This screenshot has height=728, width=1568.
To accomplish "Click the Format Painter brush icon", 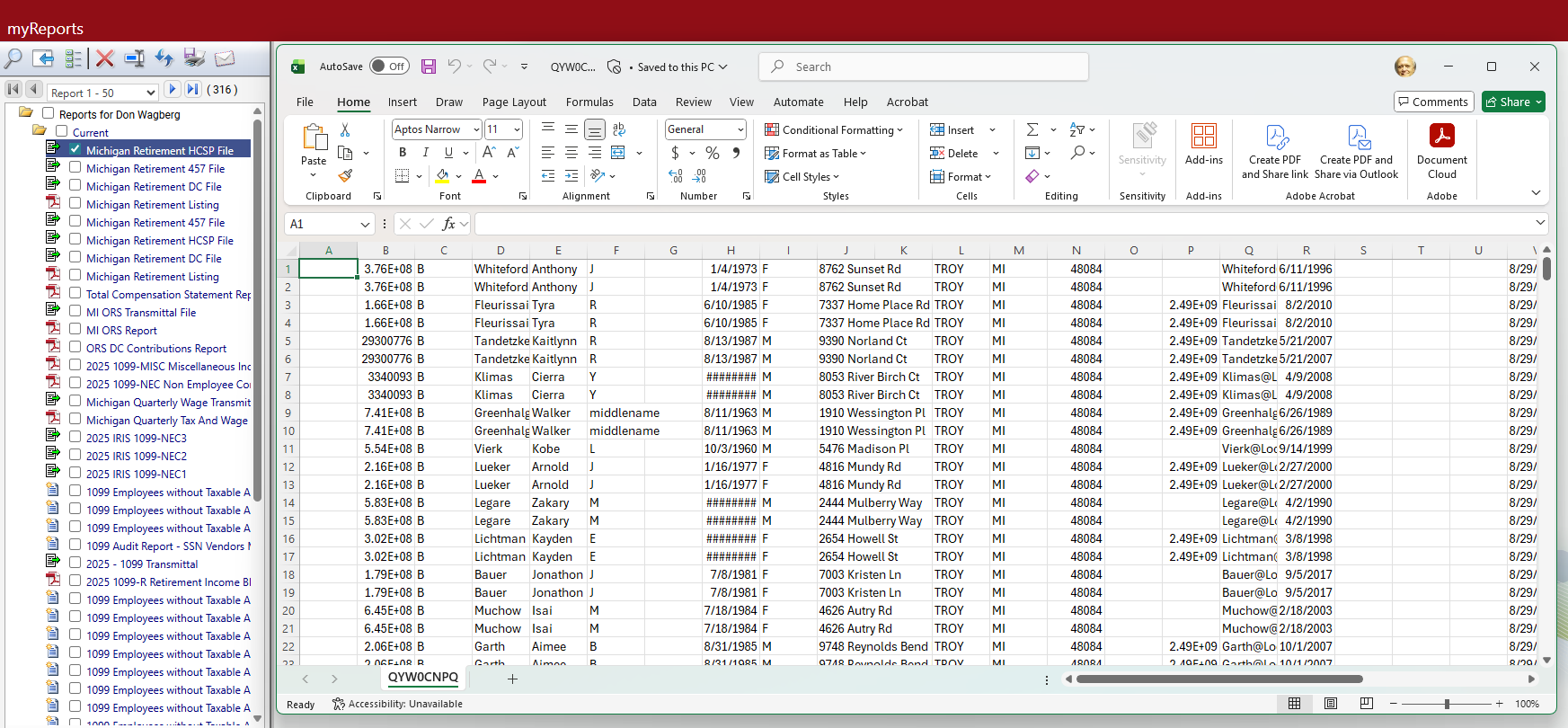I will pos(345,176).
